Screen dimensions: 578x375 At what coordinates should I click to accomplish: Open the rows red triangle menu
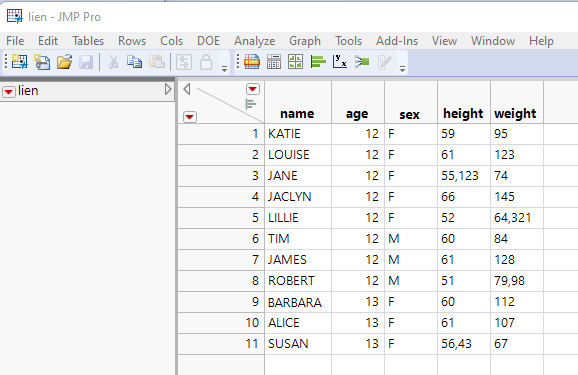190,117
